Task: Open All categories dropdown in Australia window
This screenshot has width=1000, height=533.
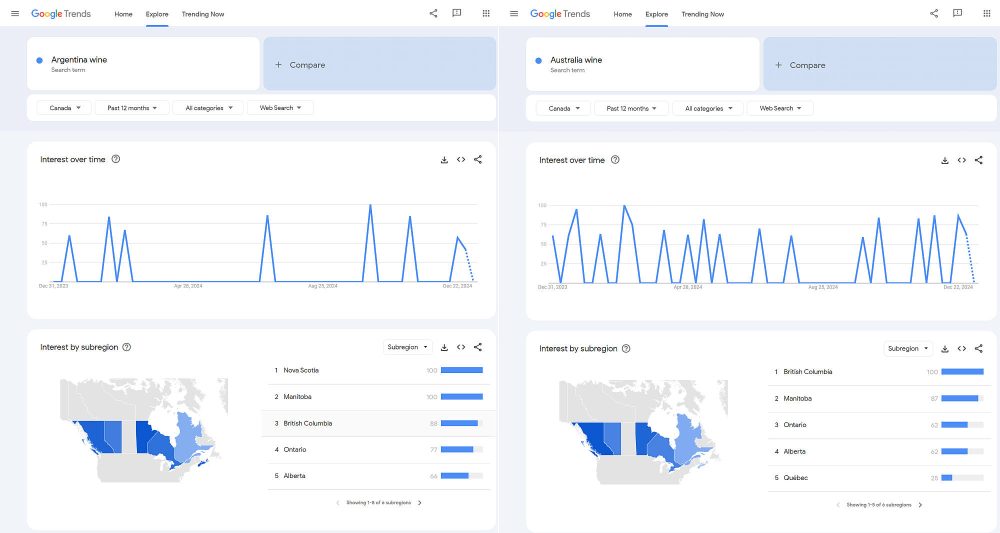Action: 709,108
